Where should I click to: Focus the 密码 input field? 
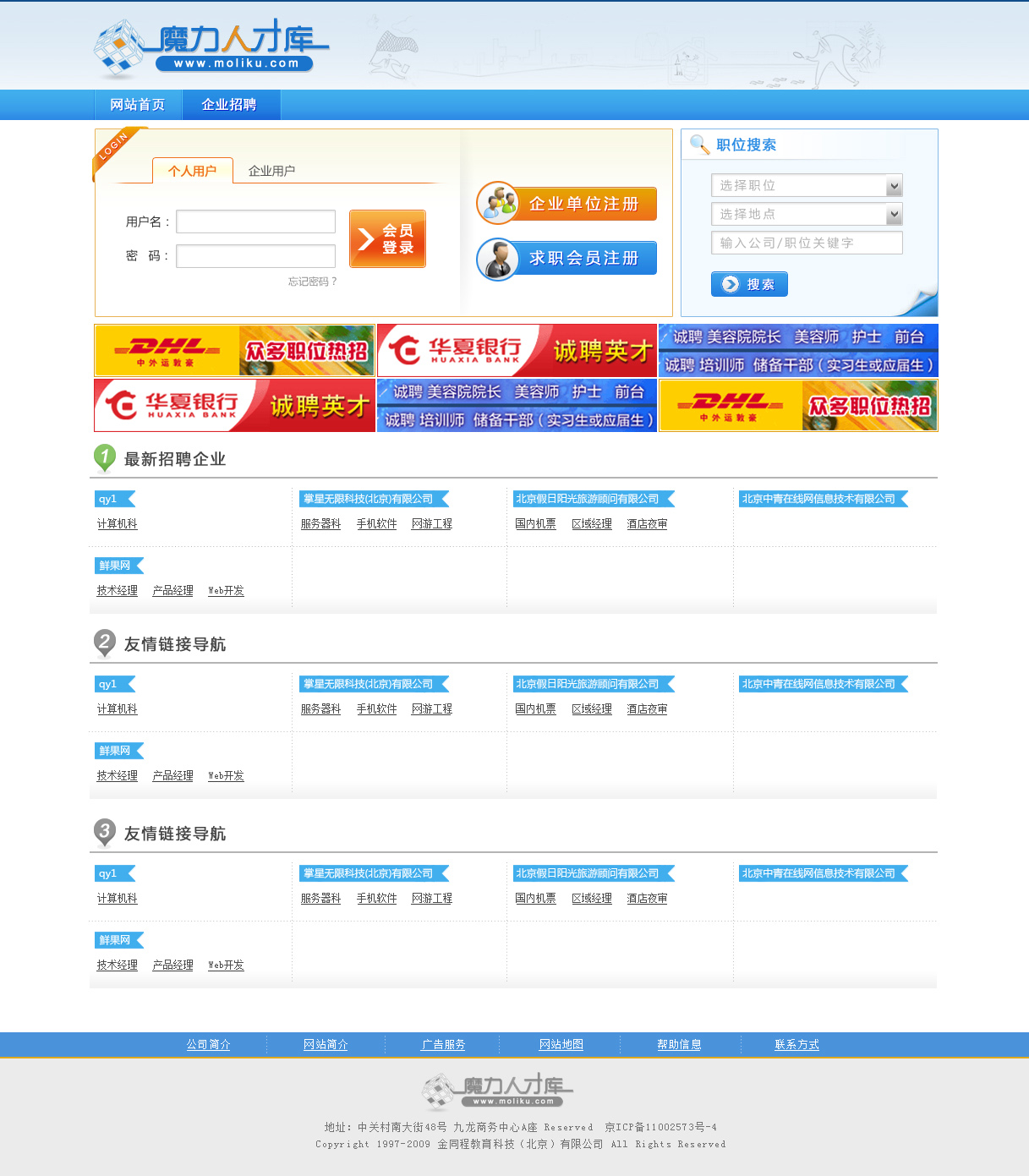[256, 256]
